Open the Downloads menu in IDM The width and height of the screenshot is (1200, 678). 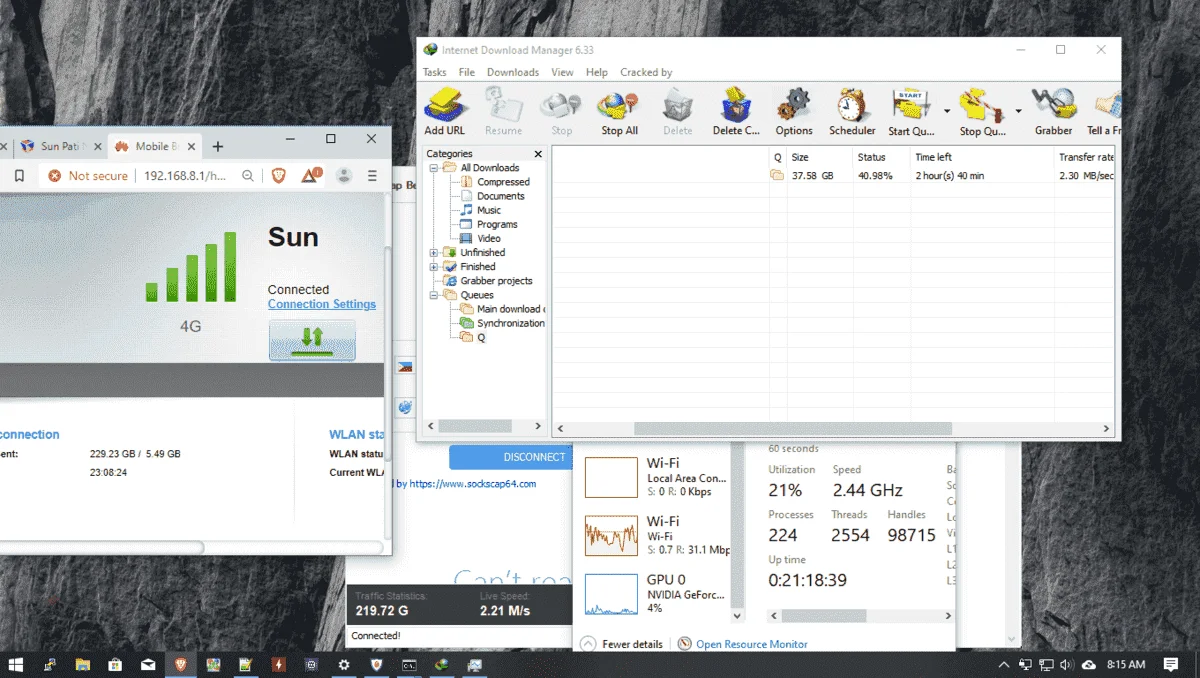(513, 72)
